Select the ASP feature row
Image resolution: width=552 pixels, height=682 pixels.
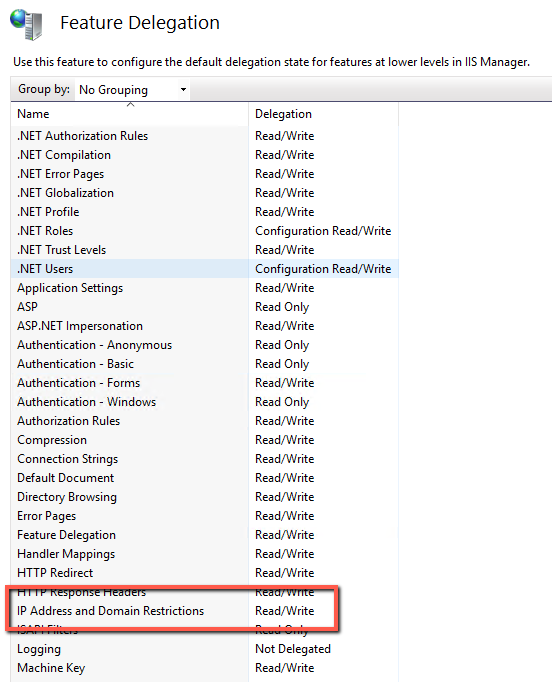pos(204,307)
